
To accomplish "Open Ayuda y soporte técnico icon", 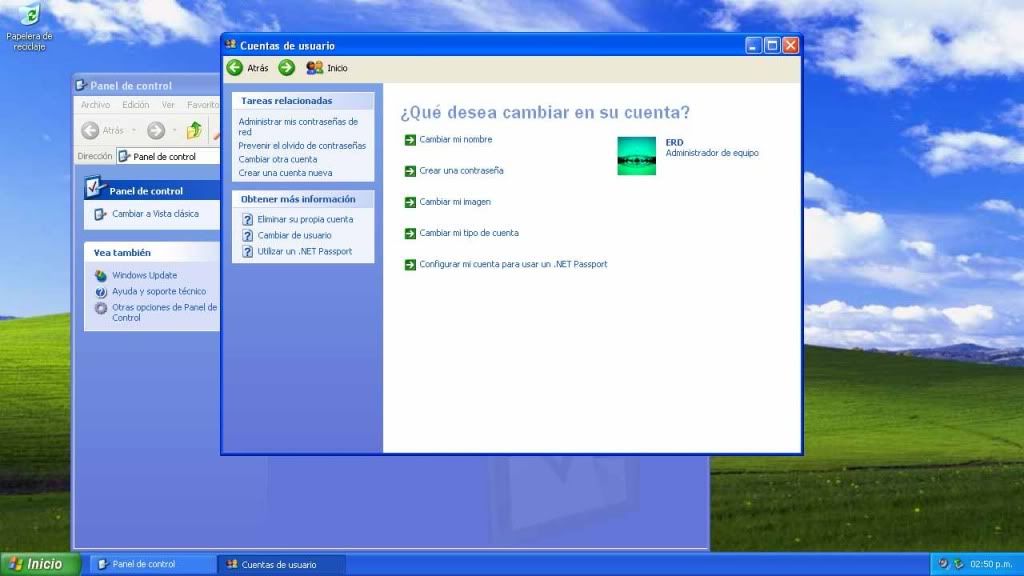I will coord(101,291).
